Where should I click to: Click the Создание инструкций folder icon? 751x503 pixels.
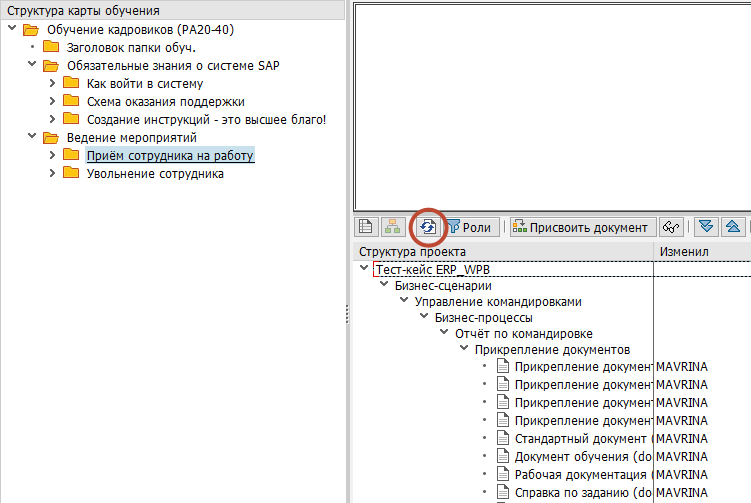click(x=71, y=119)
